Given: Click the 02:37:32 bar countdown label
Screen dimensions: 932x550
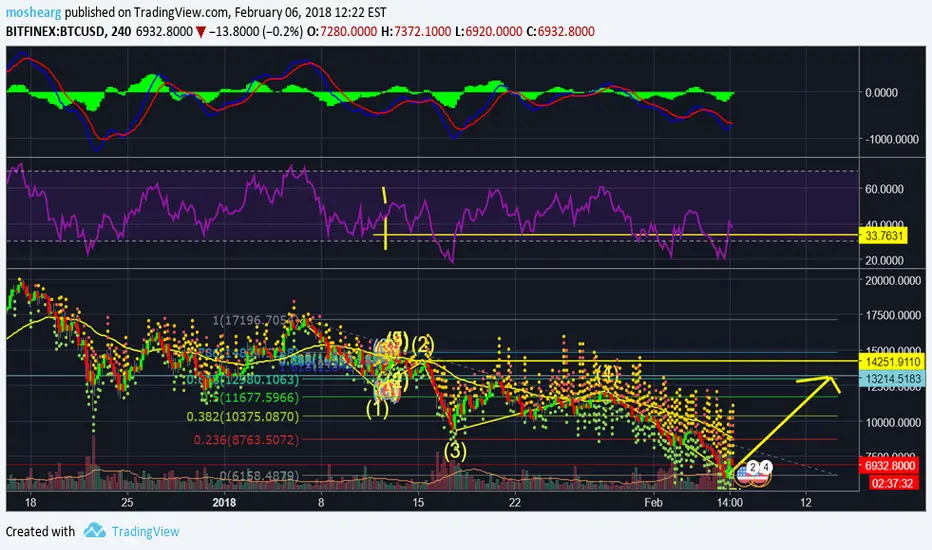Looking at the screenshot, I should (x=893, y=483).
